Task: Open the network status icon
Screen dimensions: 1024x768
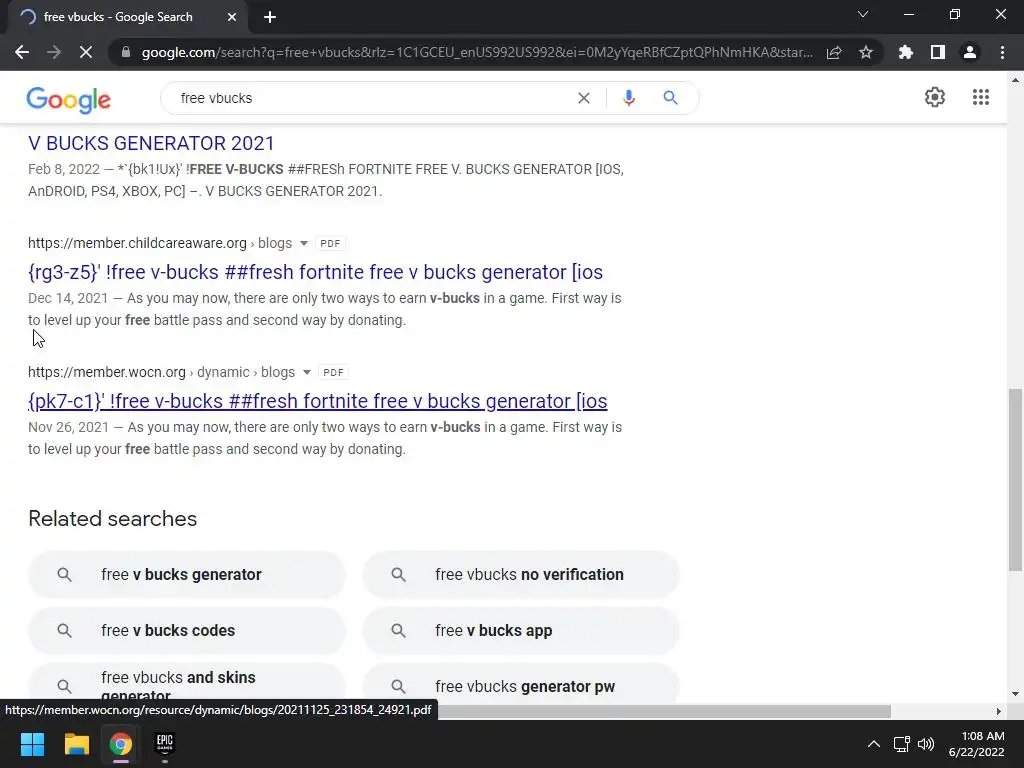Action: 902,744
